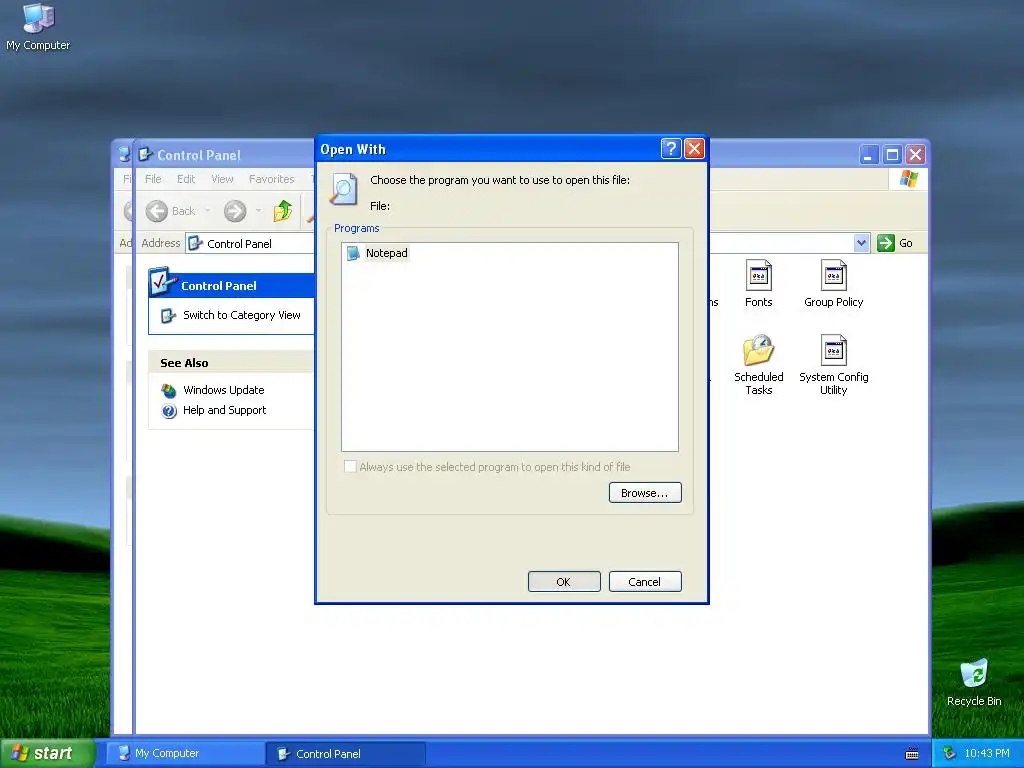The image size is (1024, 768).
Task: Click the Browse... button
Action: click(x=645, y=492)
